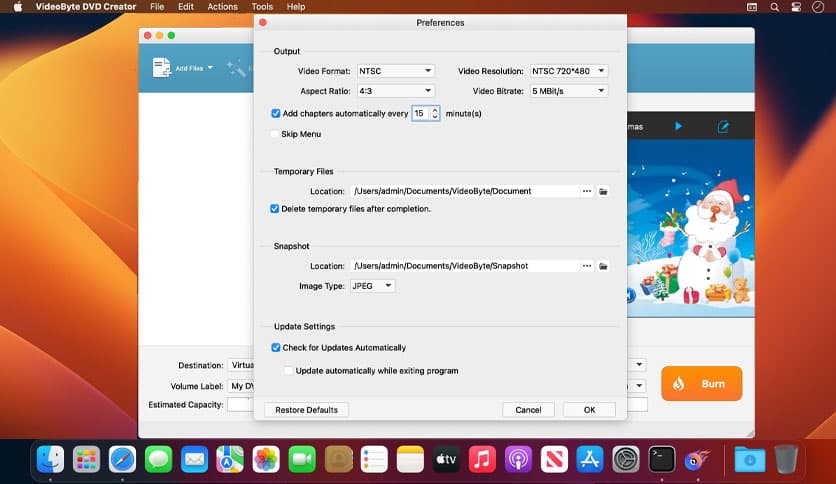The width and height of the screenshot is (836, 484).
Task: Open News from the dock
Action: (554, 459)
